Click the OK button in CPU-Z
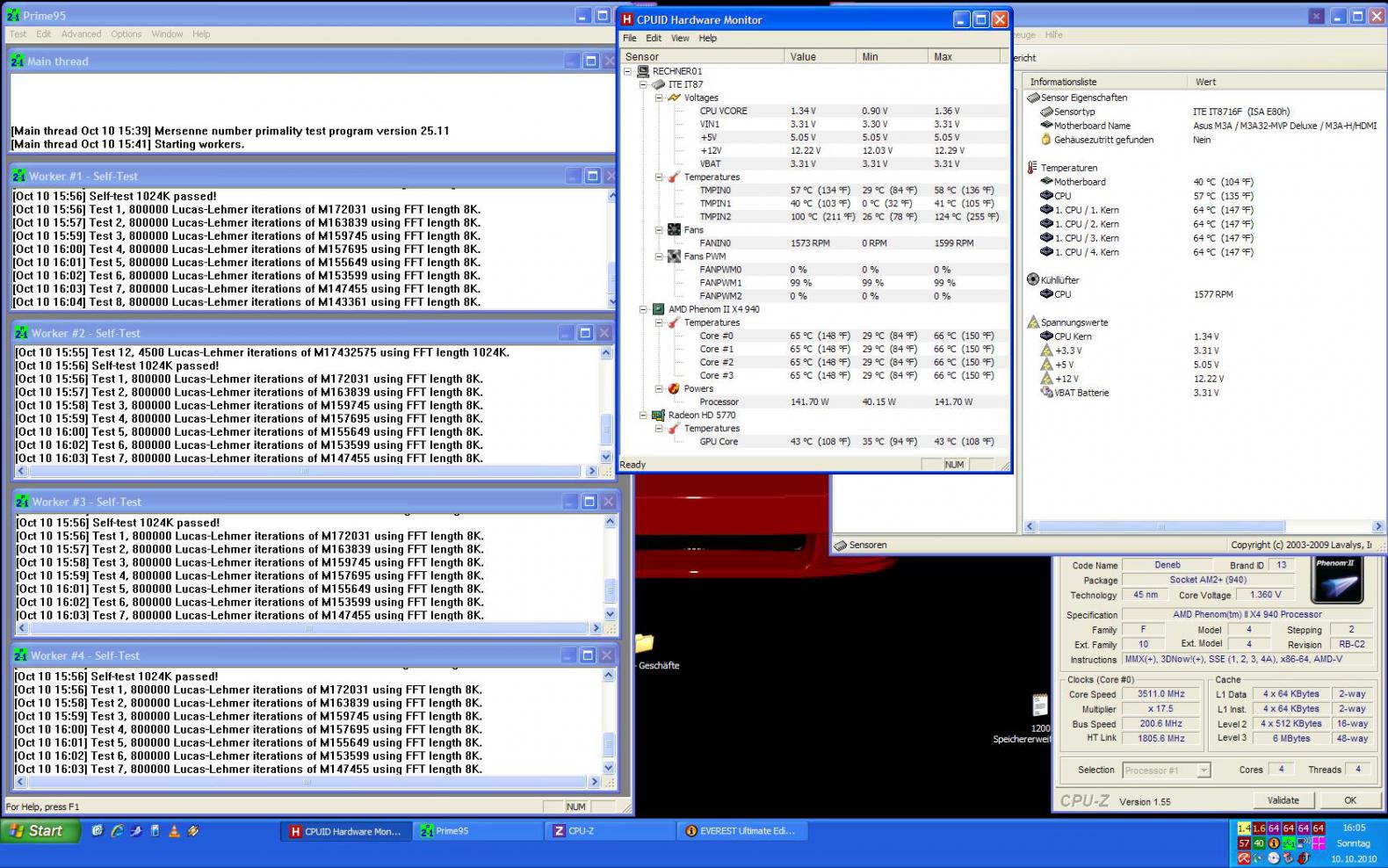Image resolution: width=1388 pixels, height=868 pixels. [1350, 800]
